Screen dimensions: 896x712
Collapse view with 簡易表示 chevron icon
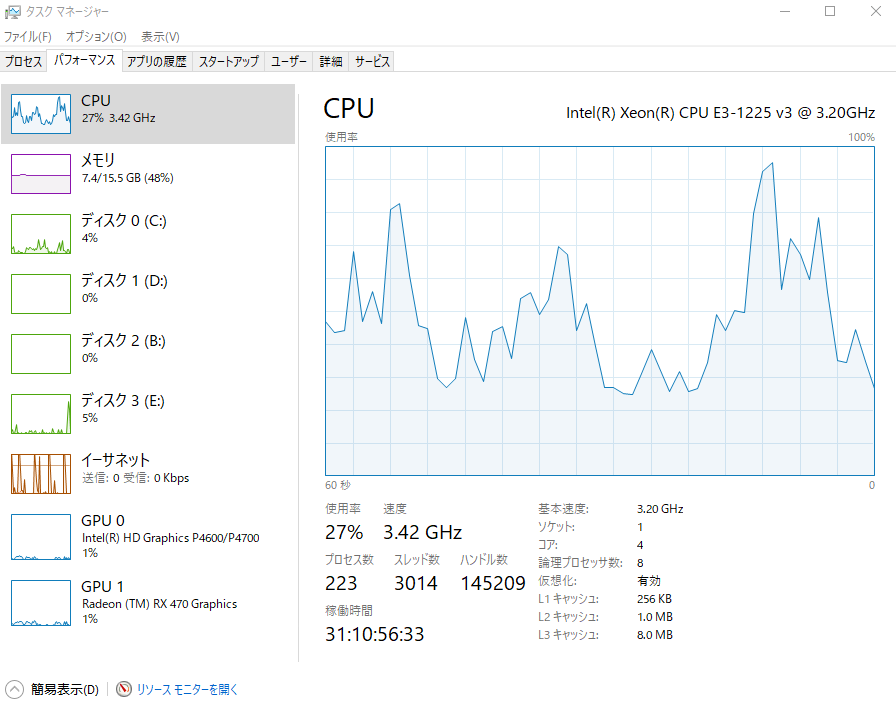point(14,689)
